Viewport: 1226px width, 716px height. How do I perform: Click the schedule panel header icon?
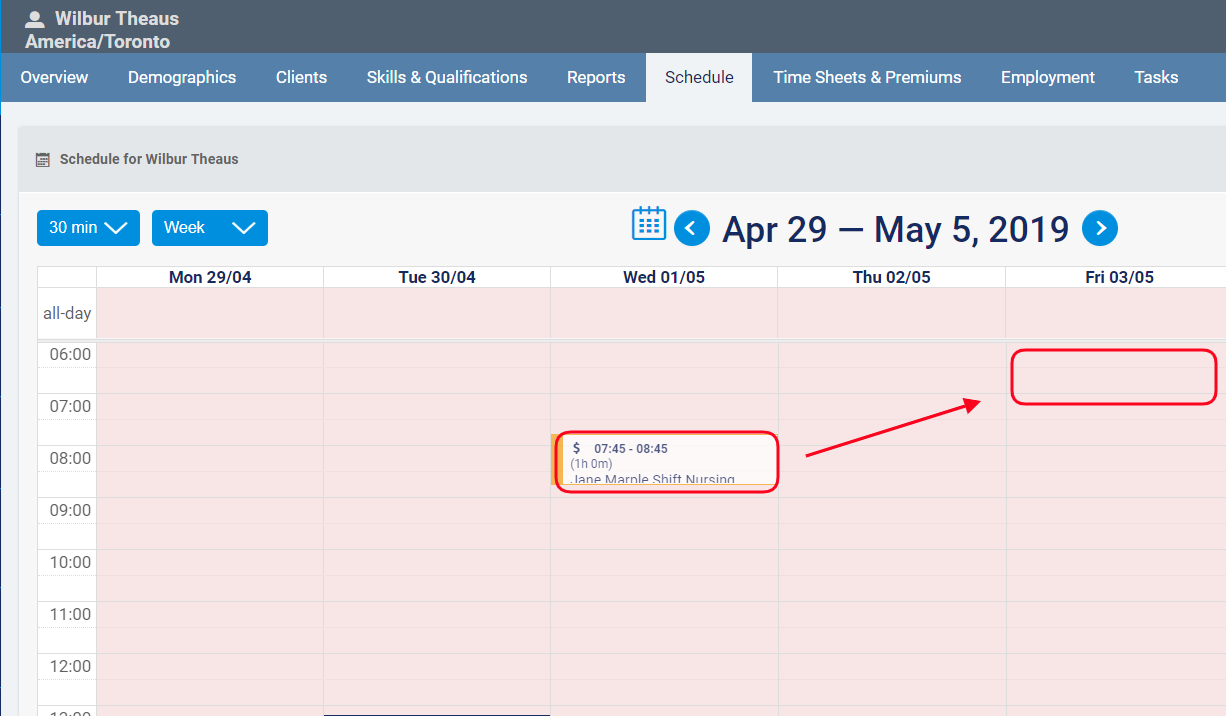pyautogui.click(x=42, y=159)
